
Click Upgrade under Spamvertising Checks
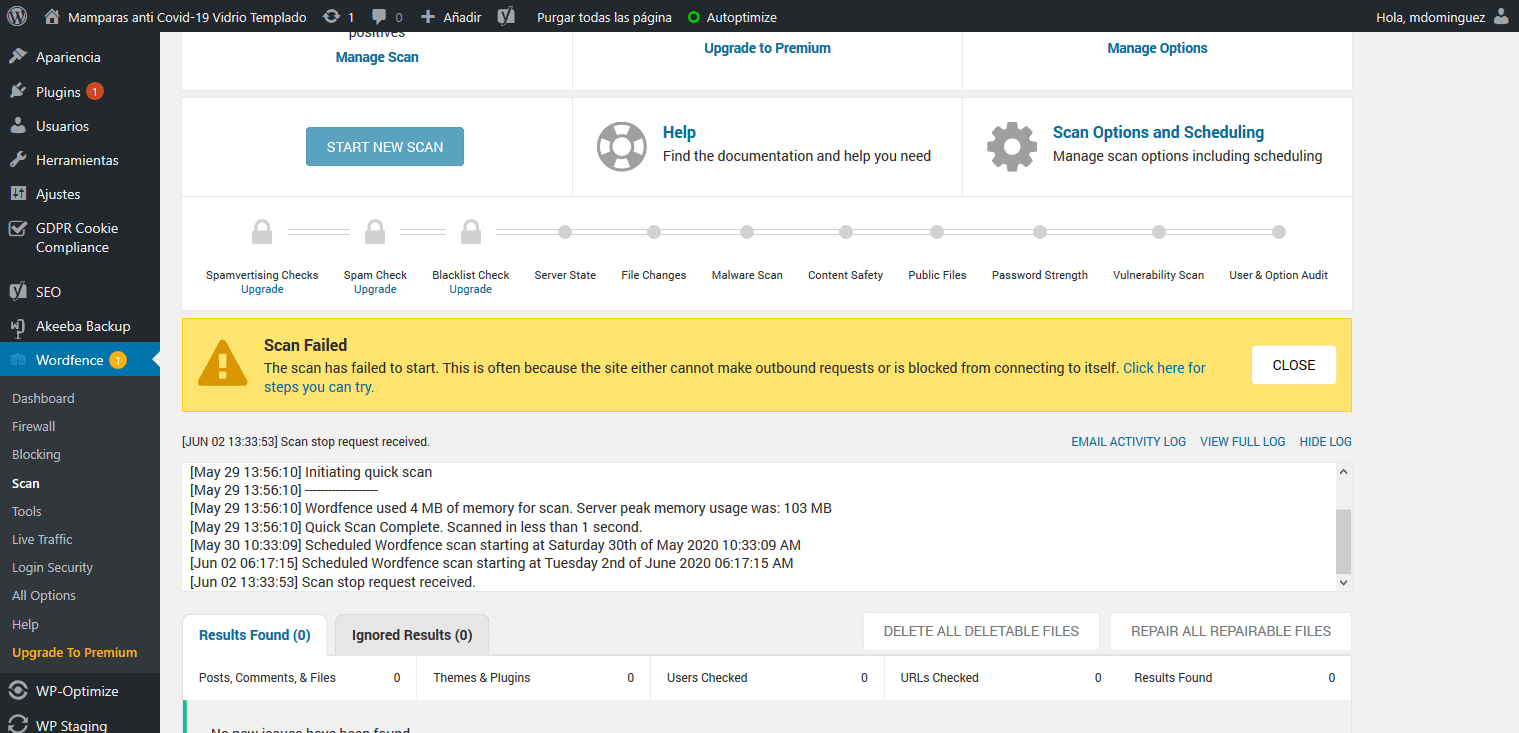click(x=262, y=289)
